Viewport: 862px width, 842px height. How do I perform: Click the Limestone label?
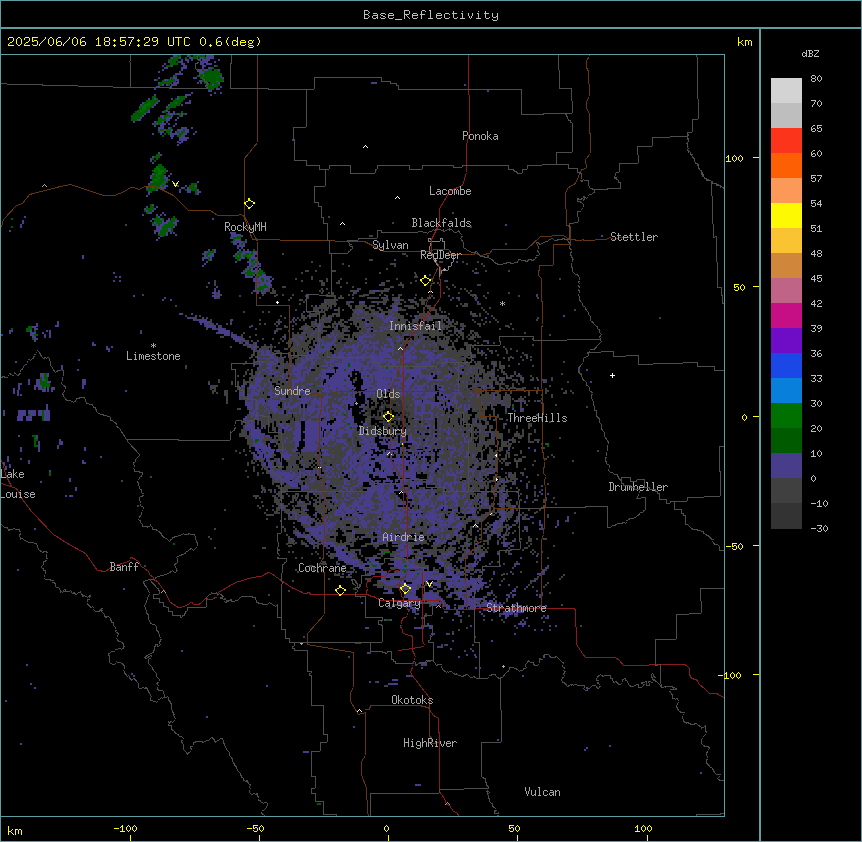[153, 356]
